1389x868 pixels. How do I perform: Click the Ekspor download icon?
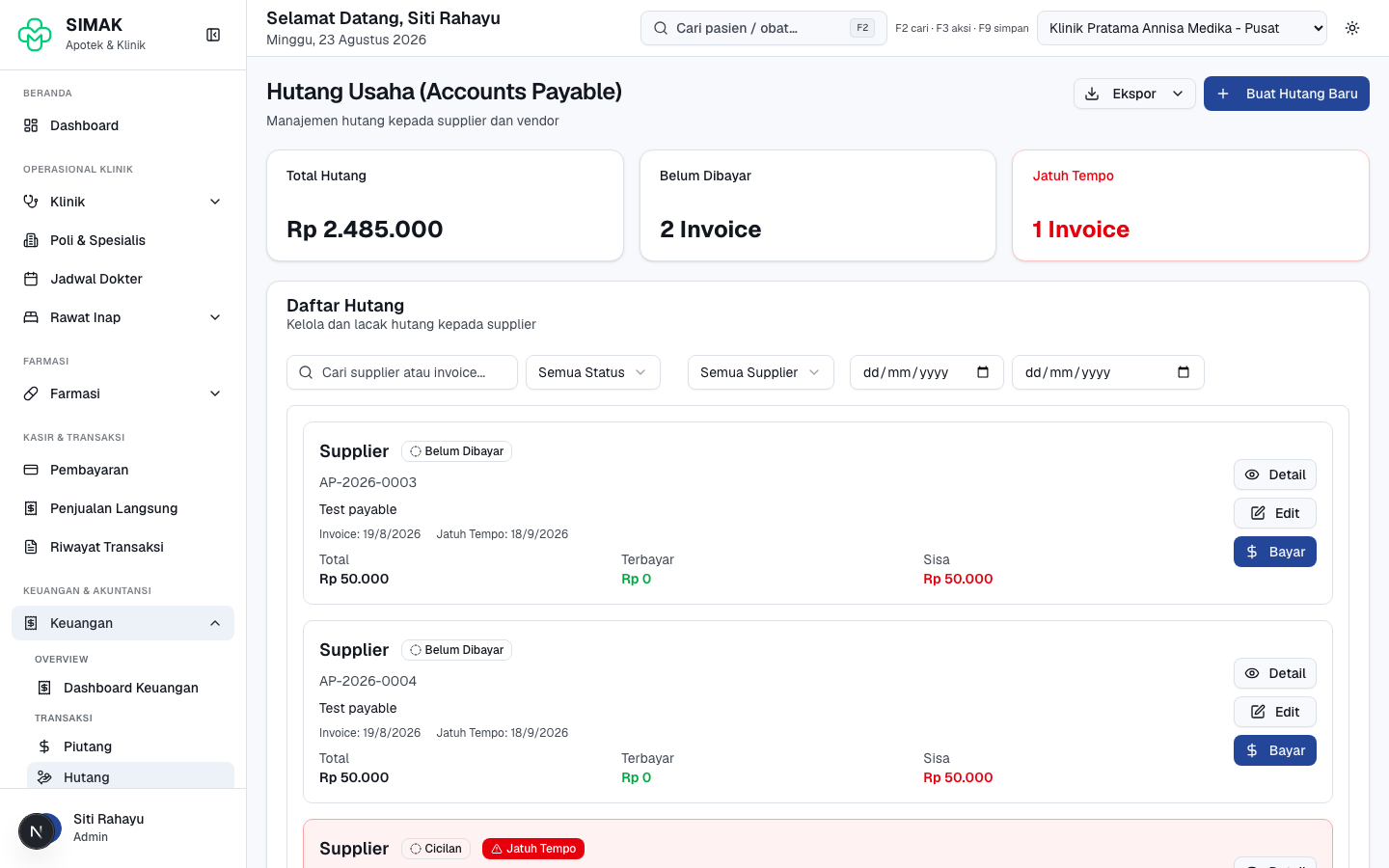(x=1092, y=94)
